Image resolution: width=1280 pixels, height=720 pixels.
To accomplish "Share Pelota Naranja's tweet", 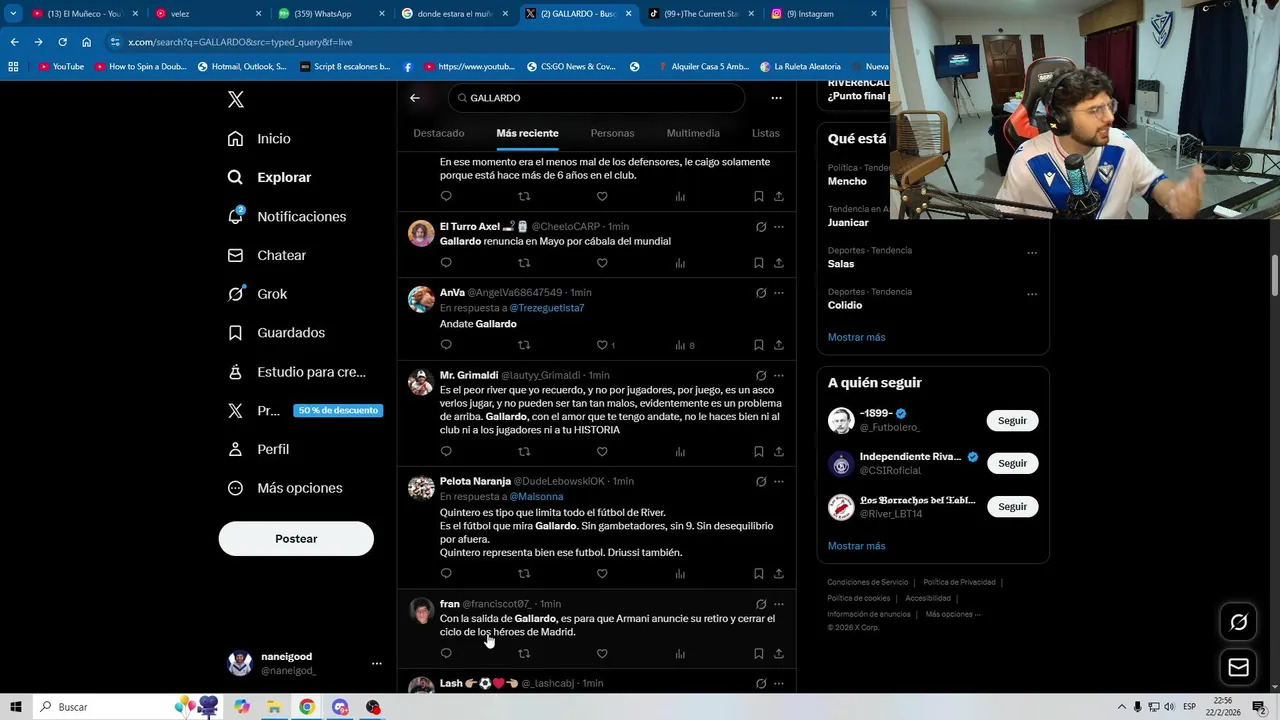I will (779, 574).
